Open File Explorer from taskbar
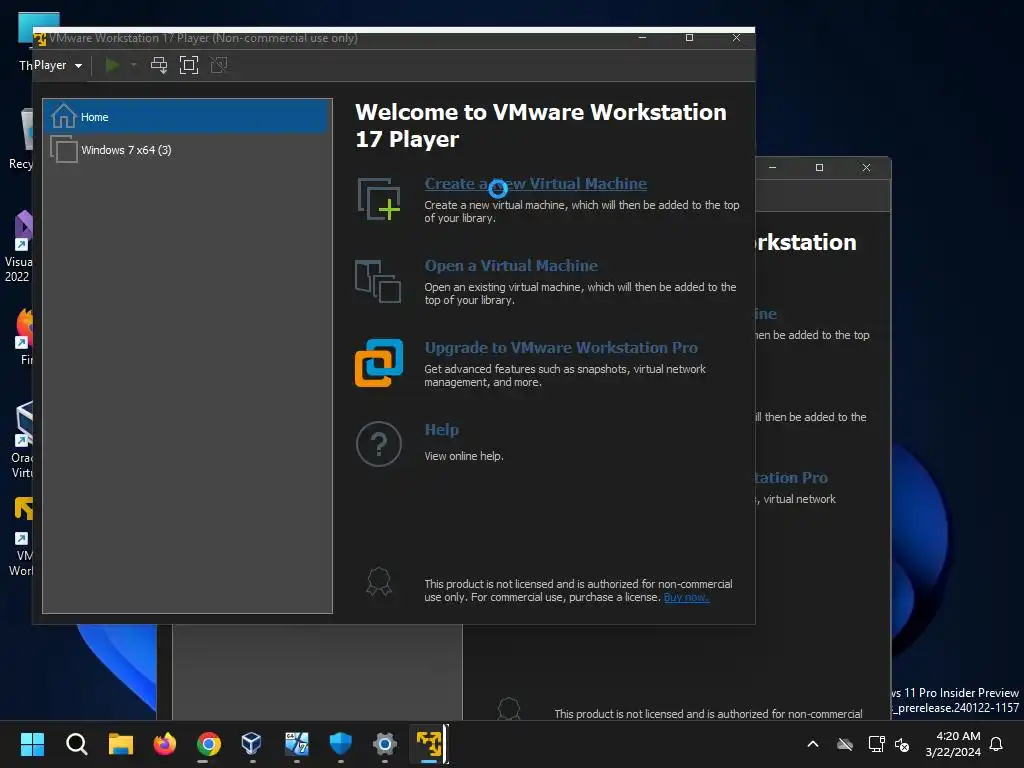 coord(121,744)
